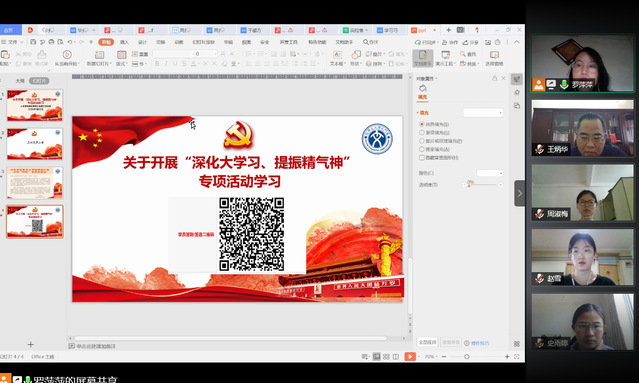Click the slide Layout icon
Screen dimensions: 639x383
121,55
